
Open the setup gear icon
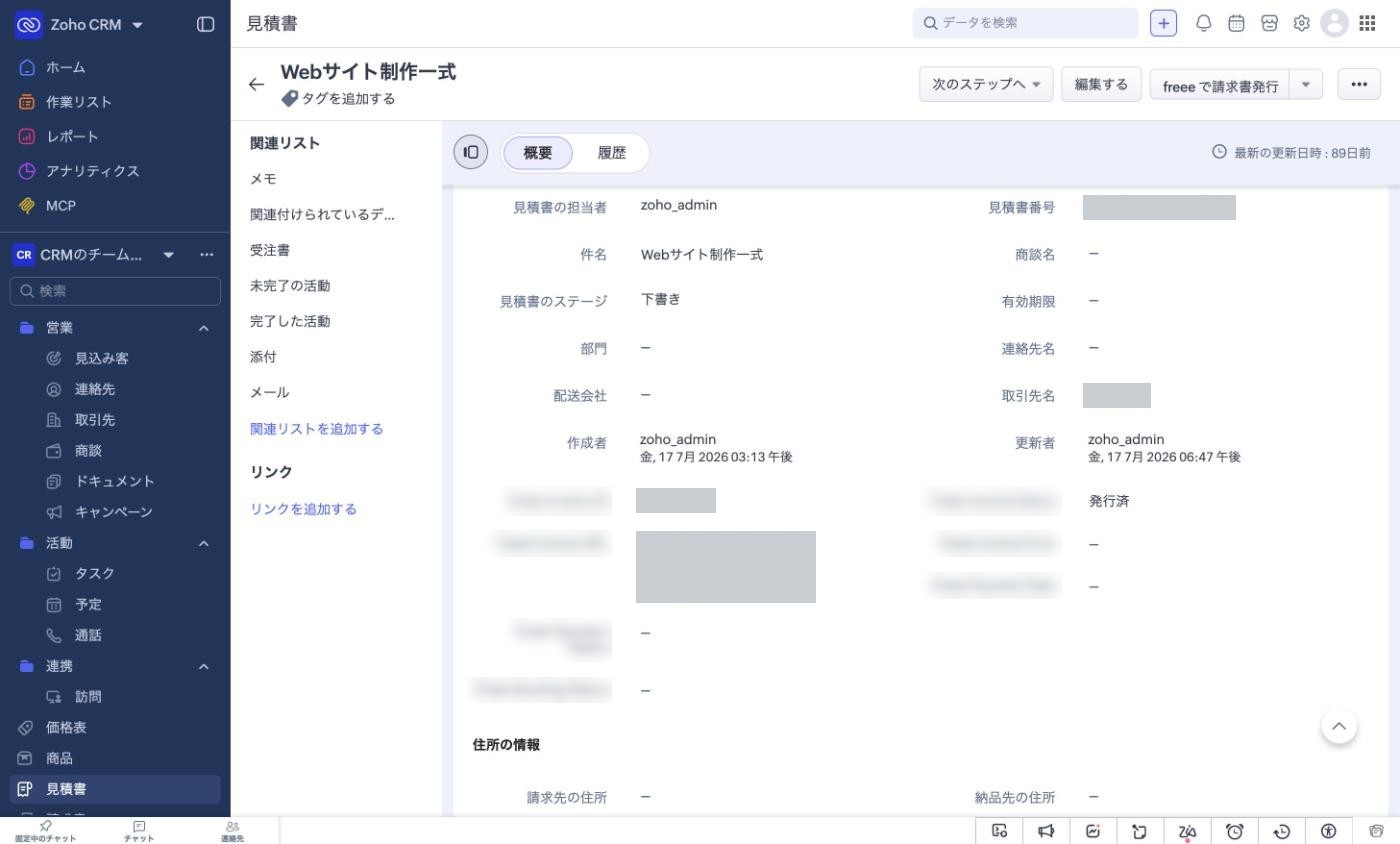pos(1301,23)
